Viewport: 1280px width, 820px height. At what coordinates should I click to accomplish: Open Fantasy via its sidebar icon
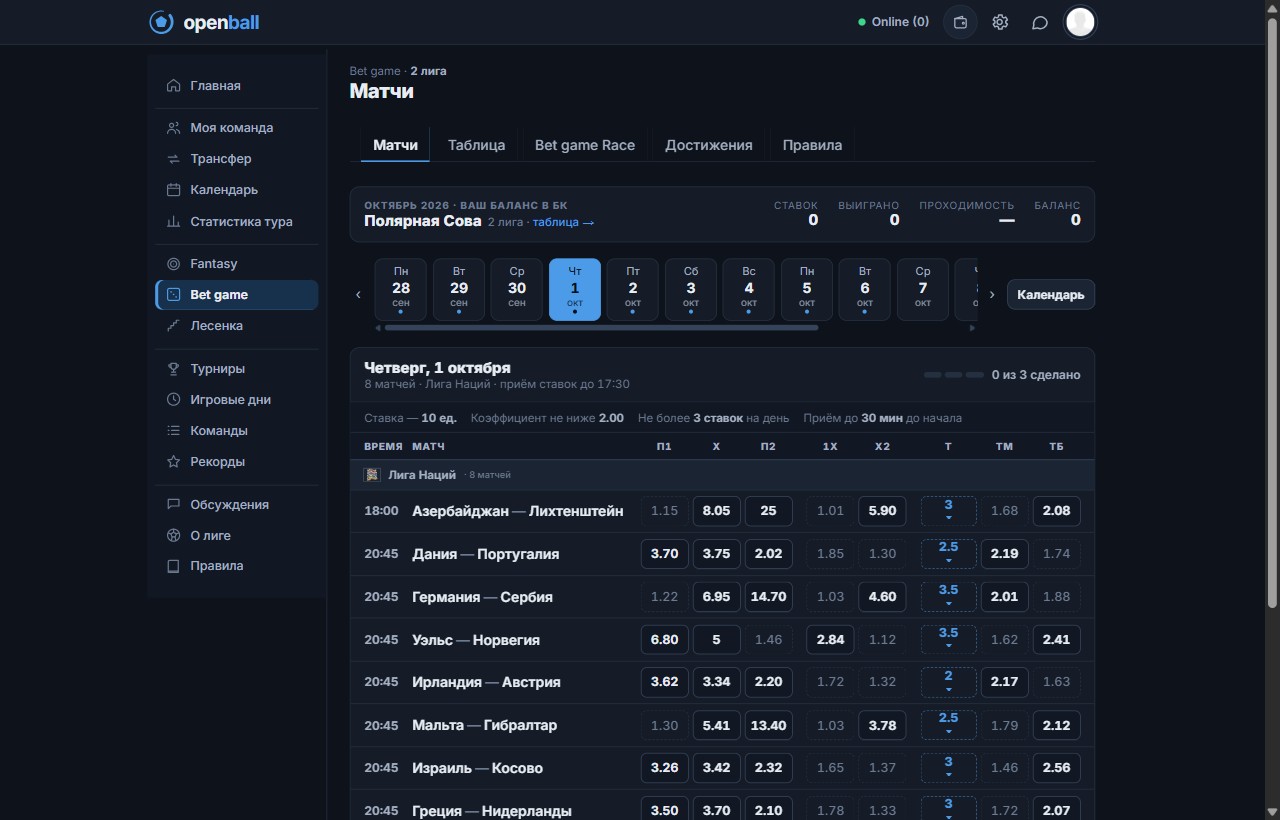(173, 264)
